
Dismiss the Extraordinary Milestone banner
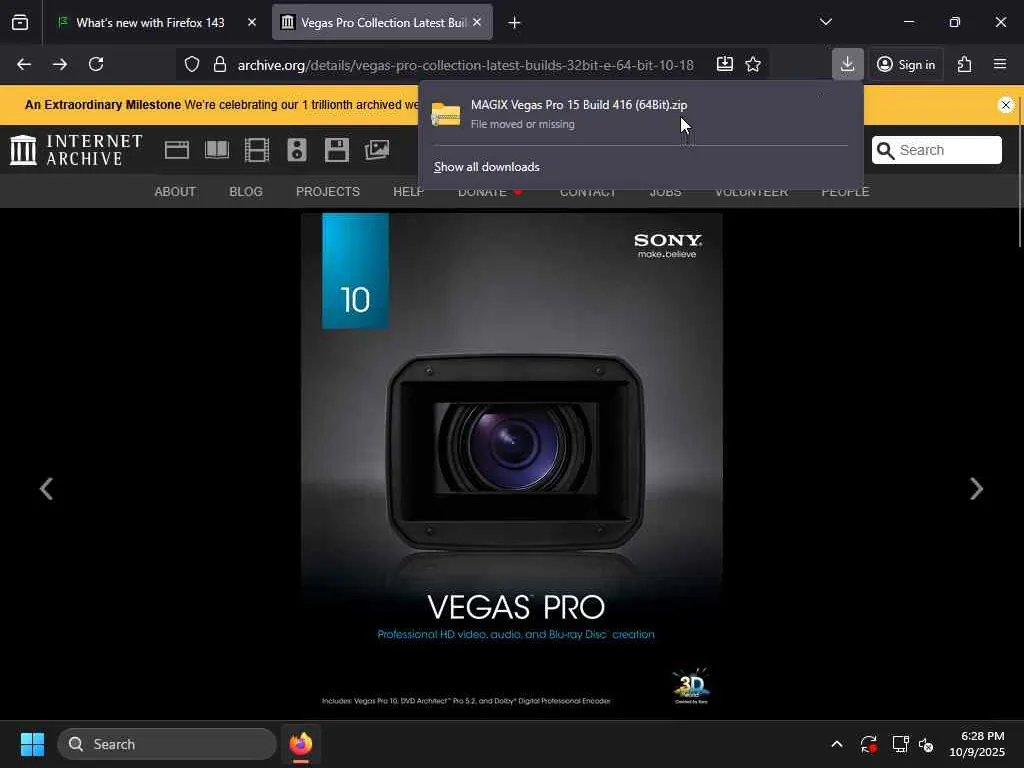(x=1006, y=104)
